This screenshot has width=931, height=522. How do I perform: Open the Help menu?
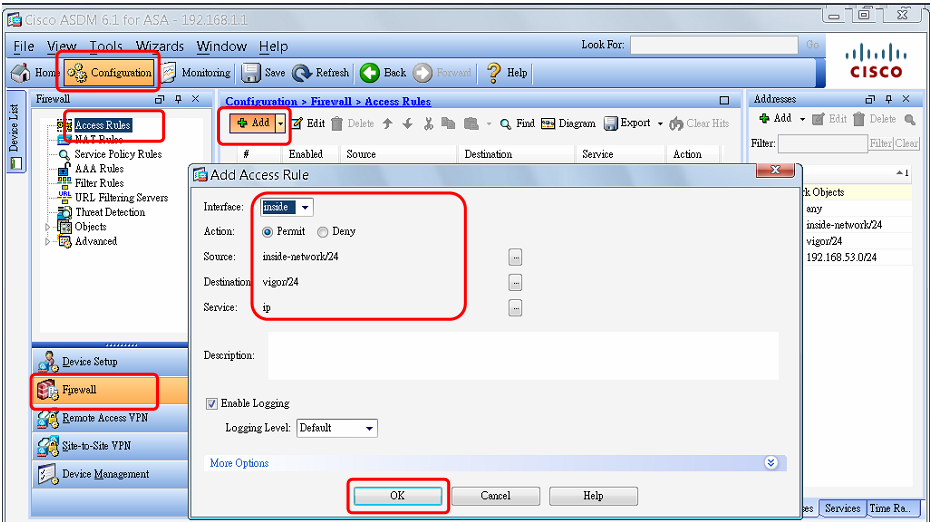(x=273, y=46)
